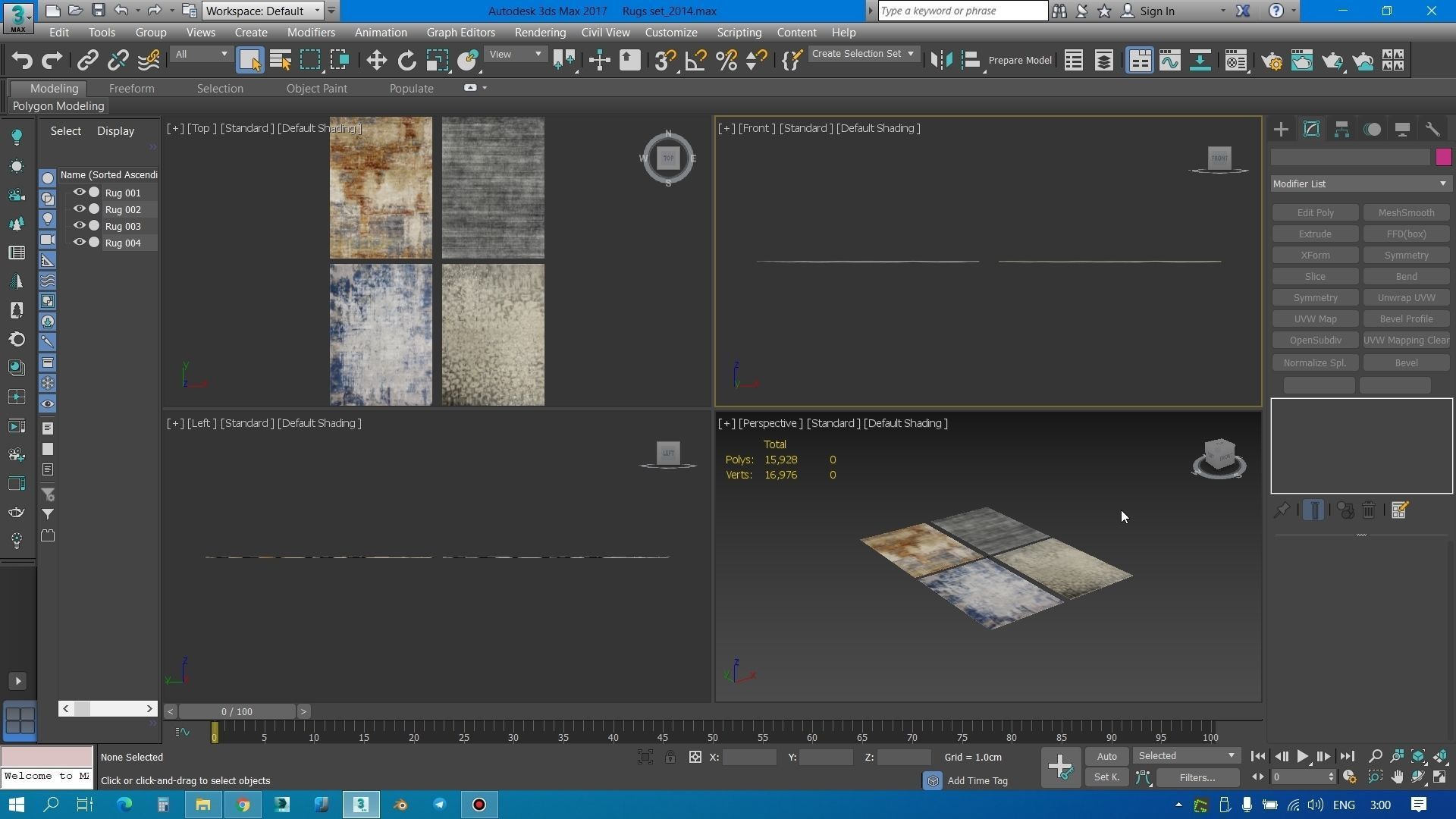This screenshot has width=1456, height=819.
Task: Switch to the Freeform ribbon tab
Action: 131,89
